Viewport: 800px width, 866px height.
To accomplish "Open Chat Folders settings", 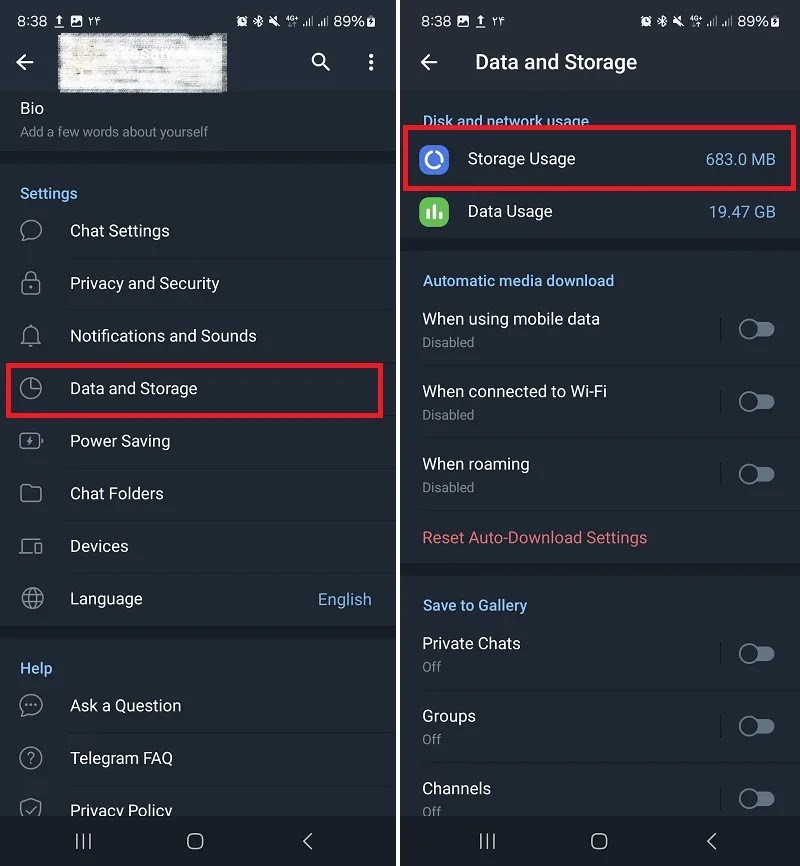I will pyautogui.click(x=198, y=493).
